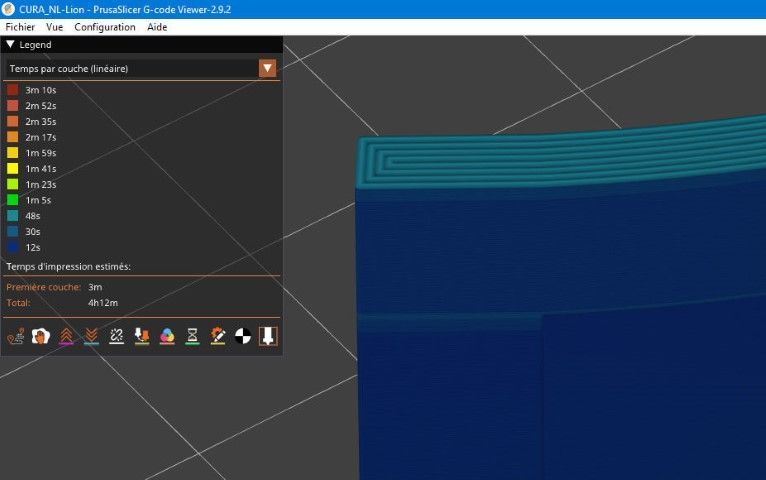Click the 1m 5s green swatch

13,200
